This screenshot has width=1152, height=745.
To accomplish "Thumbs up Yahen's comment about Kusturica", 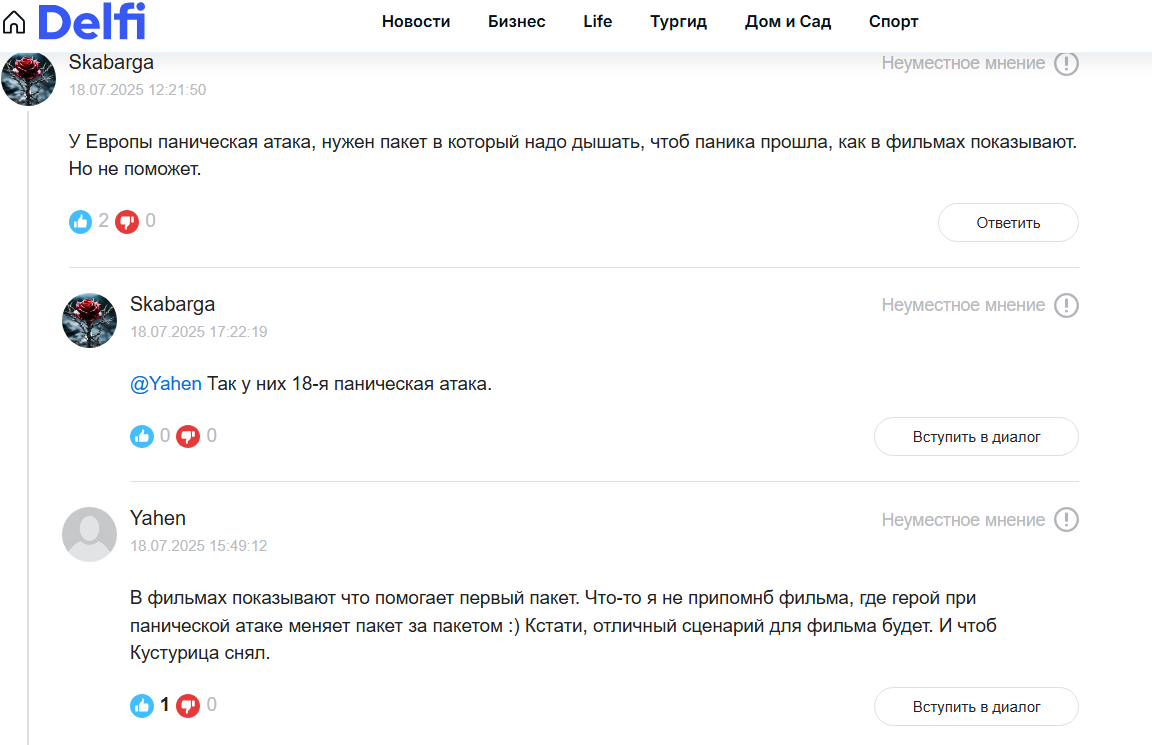I will [x=142, y=706].
